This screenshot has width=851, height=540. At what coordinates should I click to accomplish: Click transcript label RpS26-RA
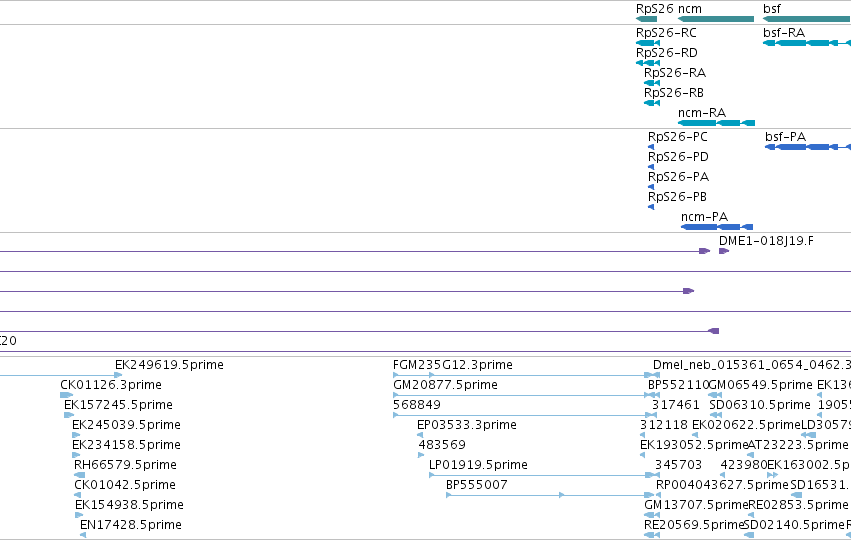point(675,73)
